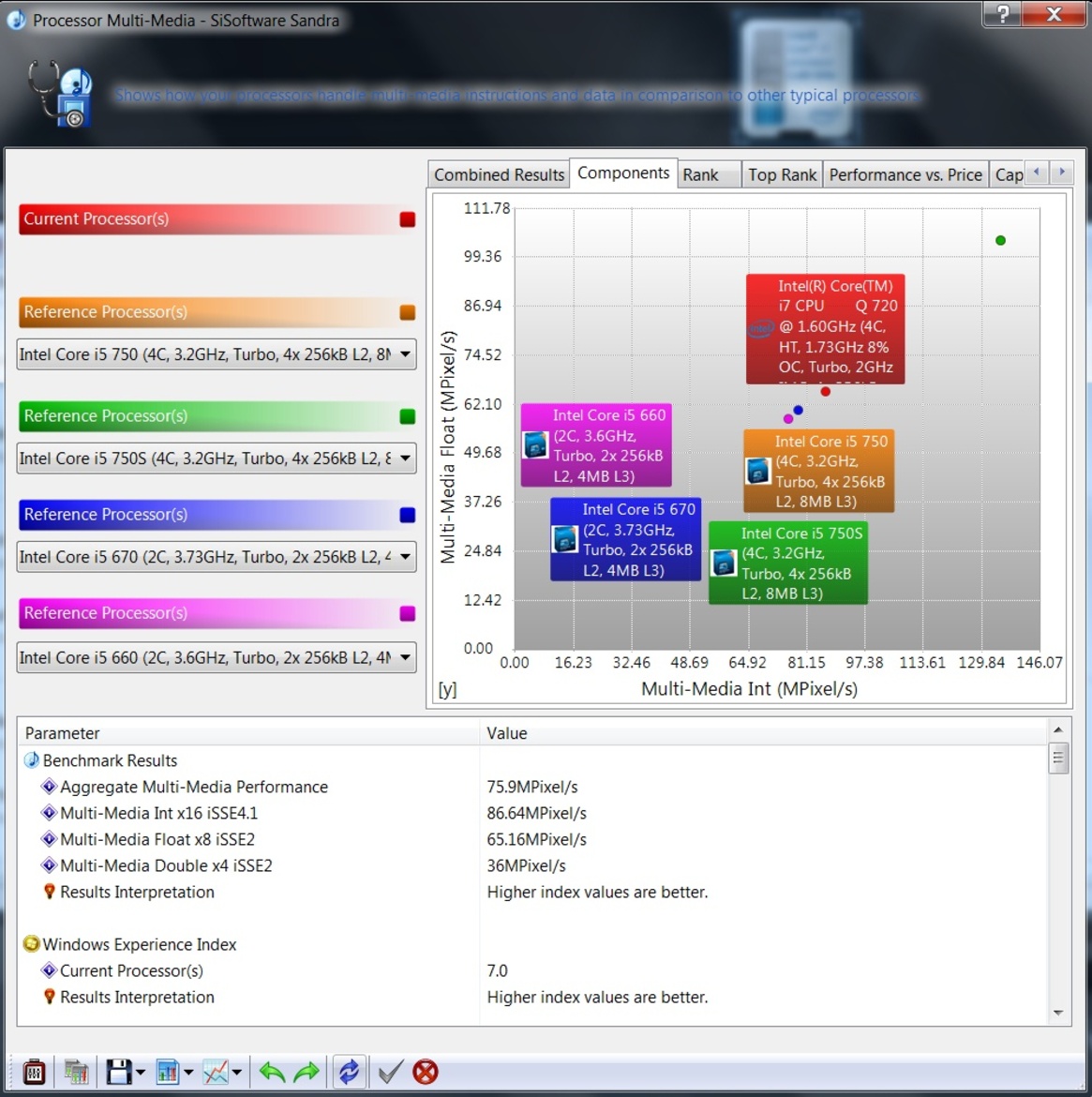Viewport: 1092px width, 1097px height.
Task: Click the help question mark button
Action: pos(1003,13)
